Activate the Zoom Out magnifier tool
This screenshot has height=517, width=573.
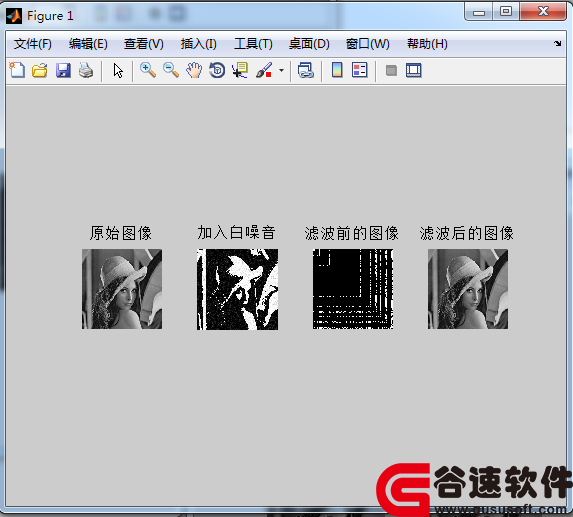point(171,70)
